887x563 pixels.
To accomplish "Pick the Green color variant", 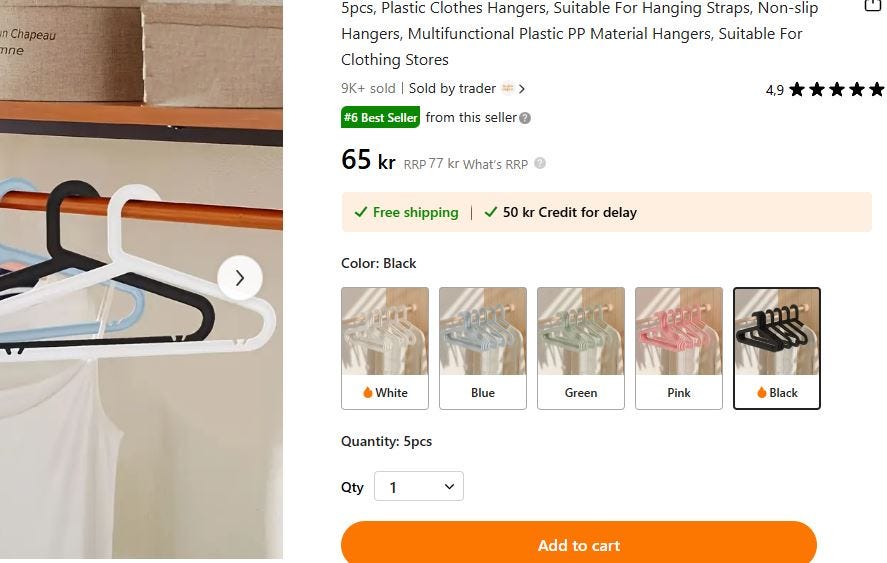I will coord(581,348).
